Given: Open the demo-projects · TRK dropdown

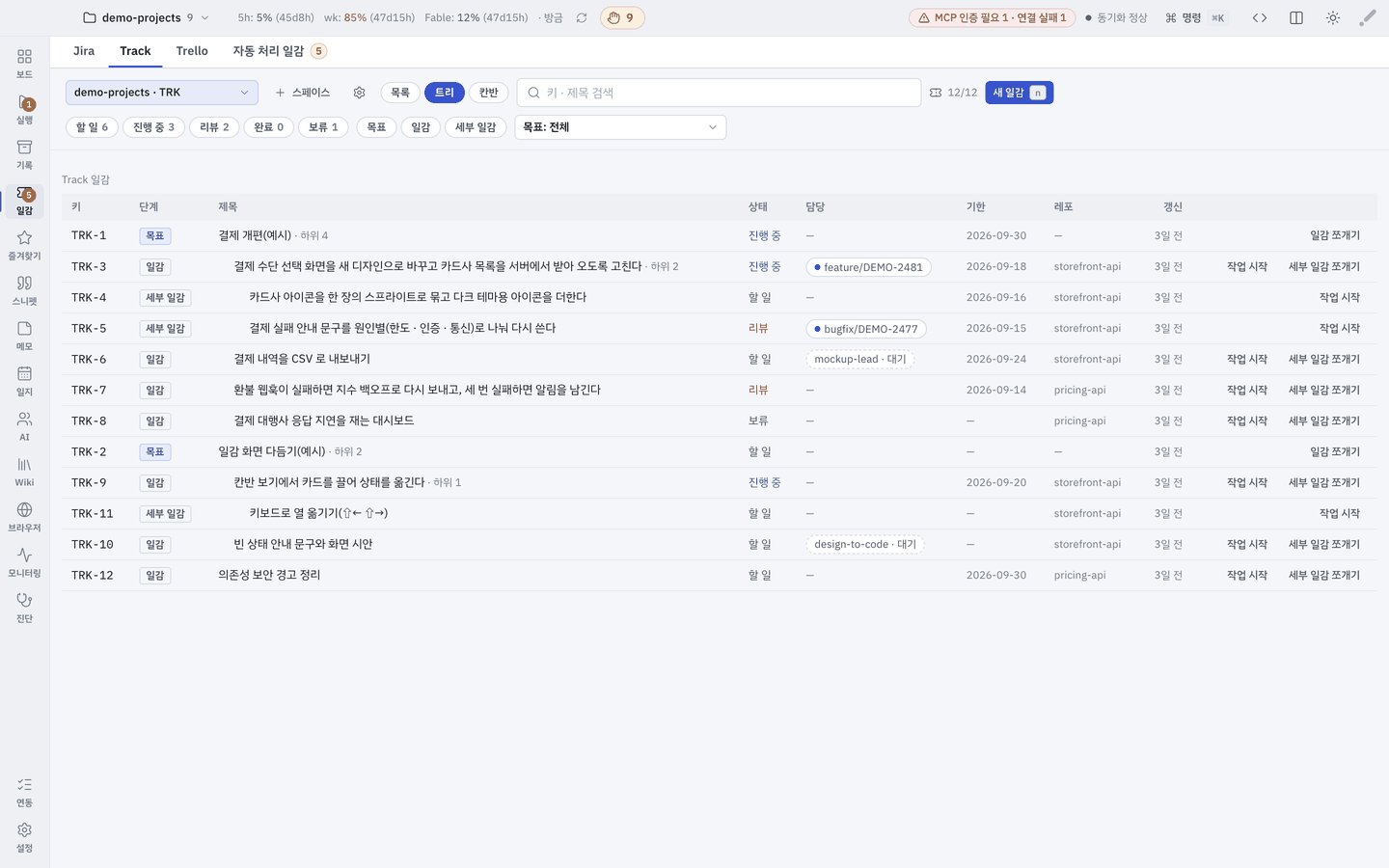Looking at the screenshot, I should click(x=162, y=93).
